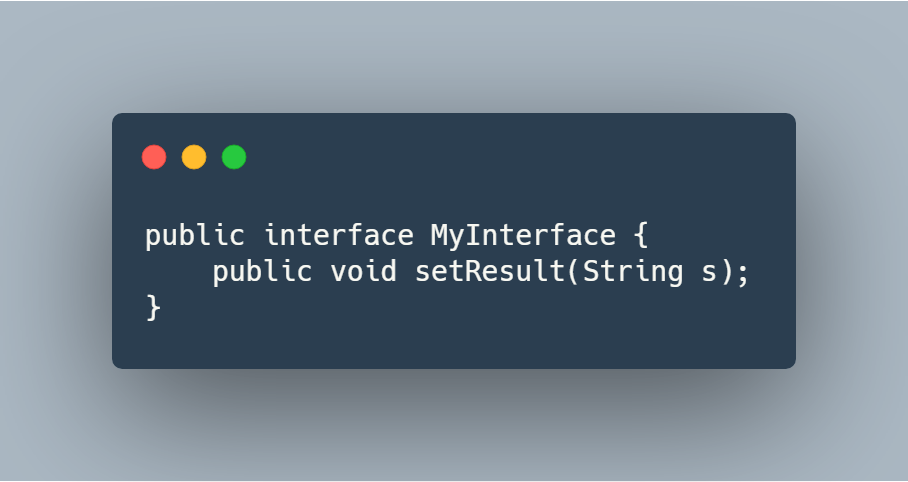This screenshot has height=482, width=908.
Task: Click the first 'public' keyword
Action: click(x=195, y=236)
